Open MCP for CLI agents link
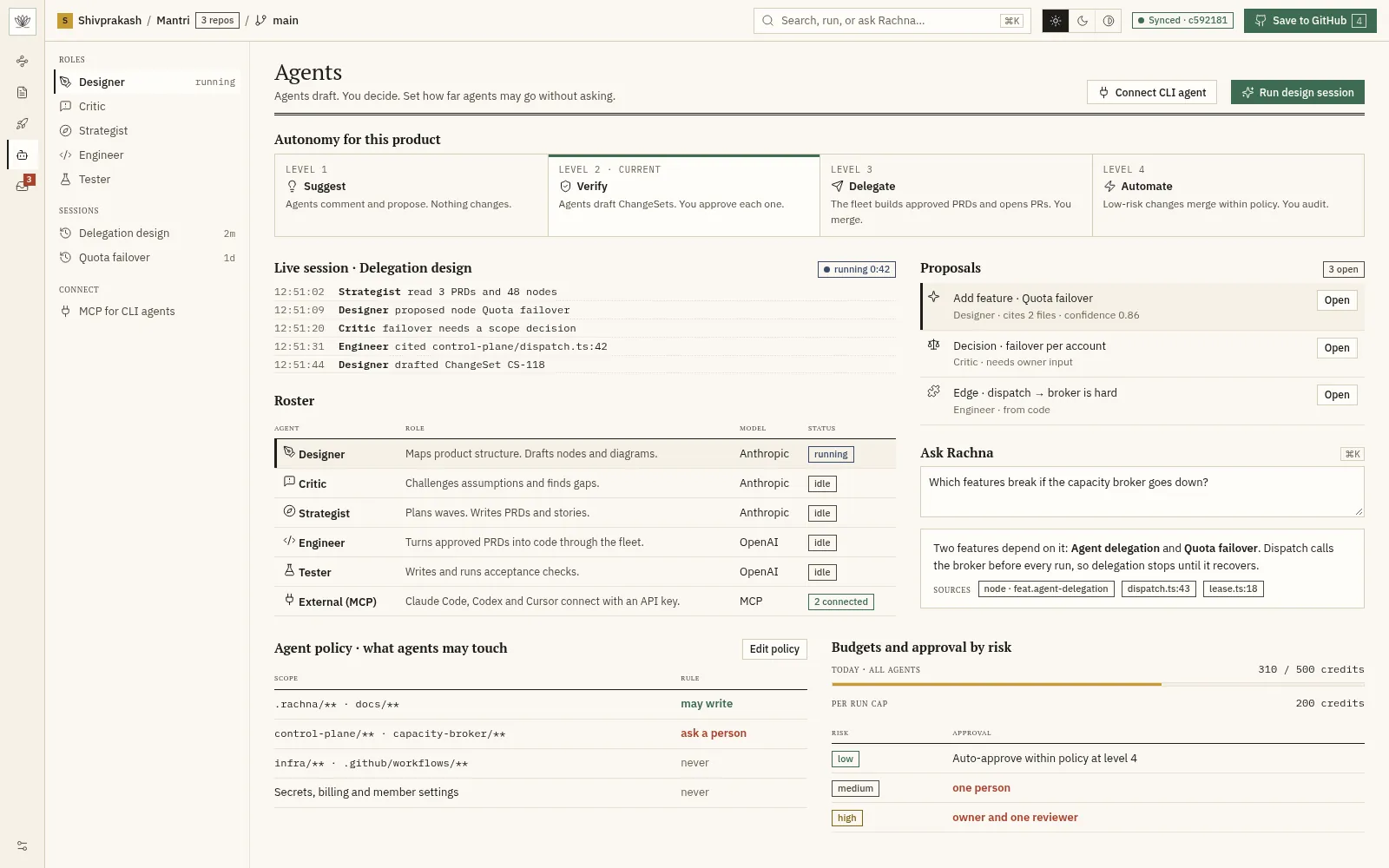 [x=148, y=311]
